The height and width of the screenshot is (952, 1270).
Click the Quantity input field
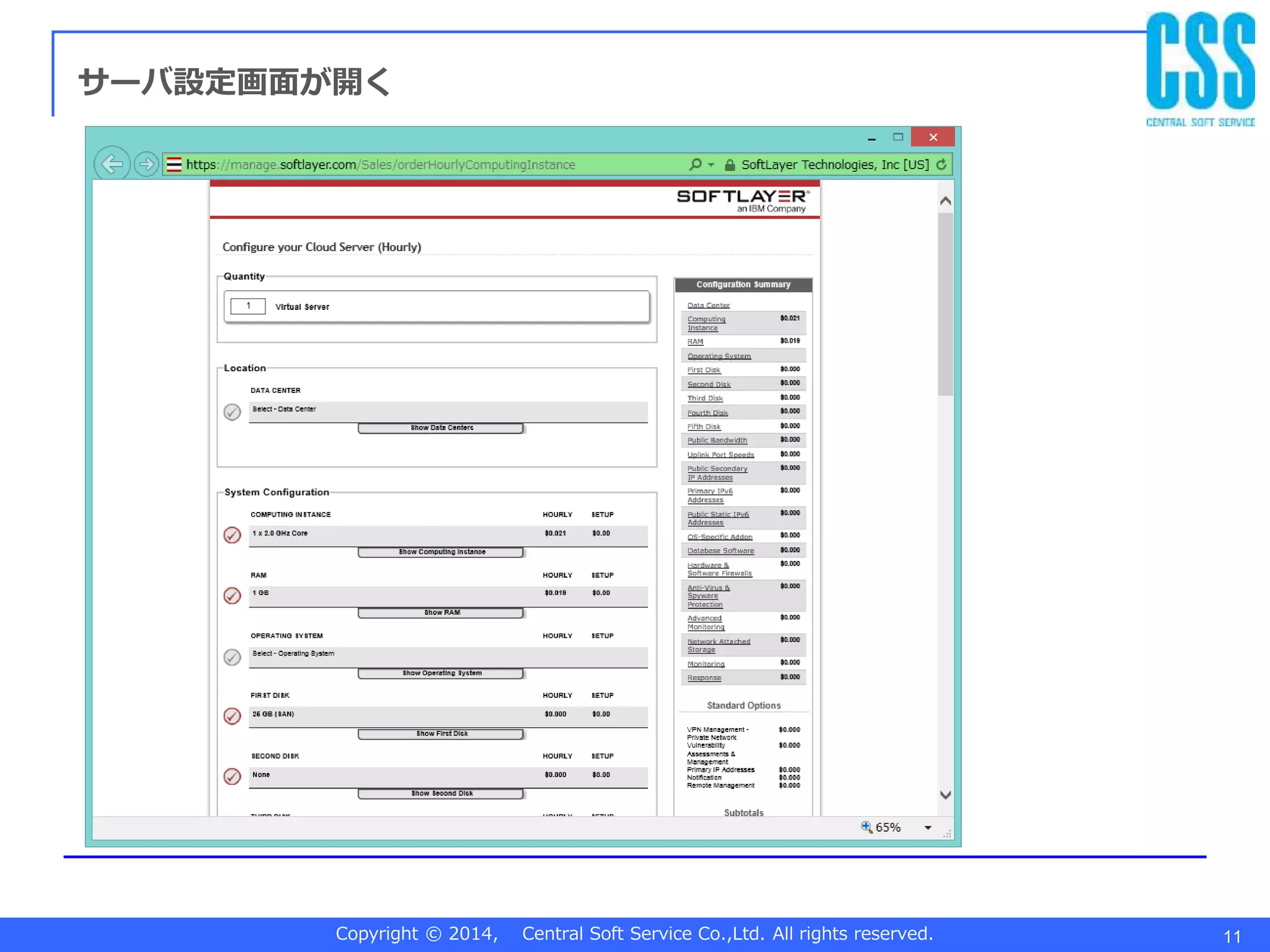(248, 306)
